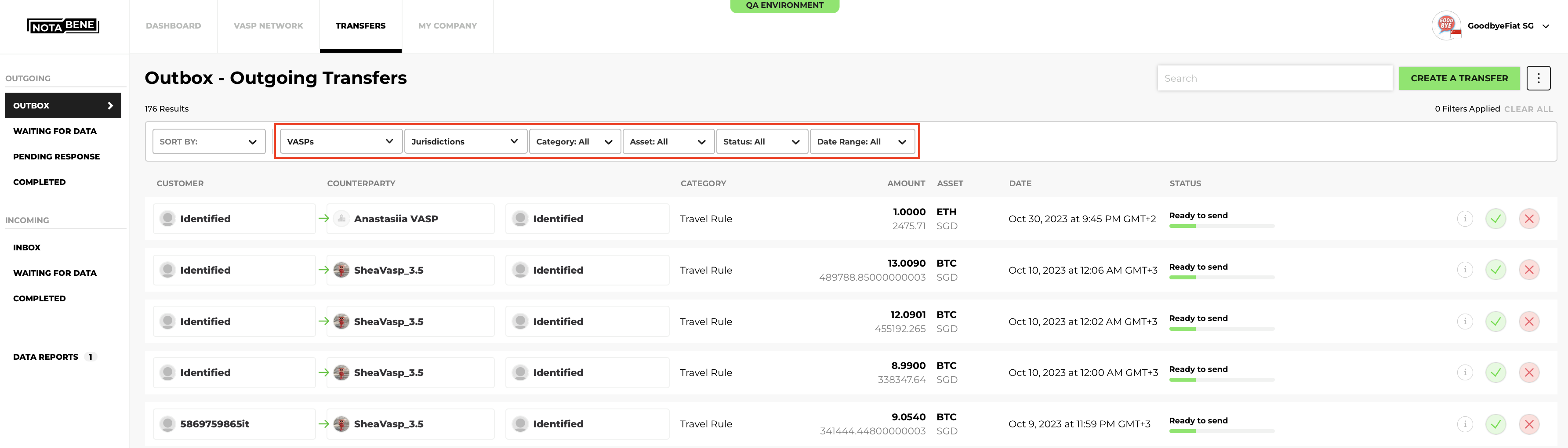Viewport: 1568px width, 448px height.
Task: Show info for the 9.0540 BTC transfer
Action: pyautogui.click(x=1465, y=424)
